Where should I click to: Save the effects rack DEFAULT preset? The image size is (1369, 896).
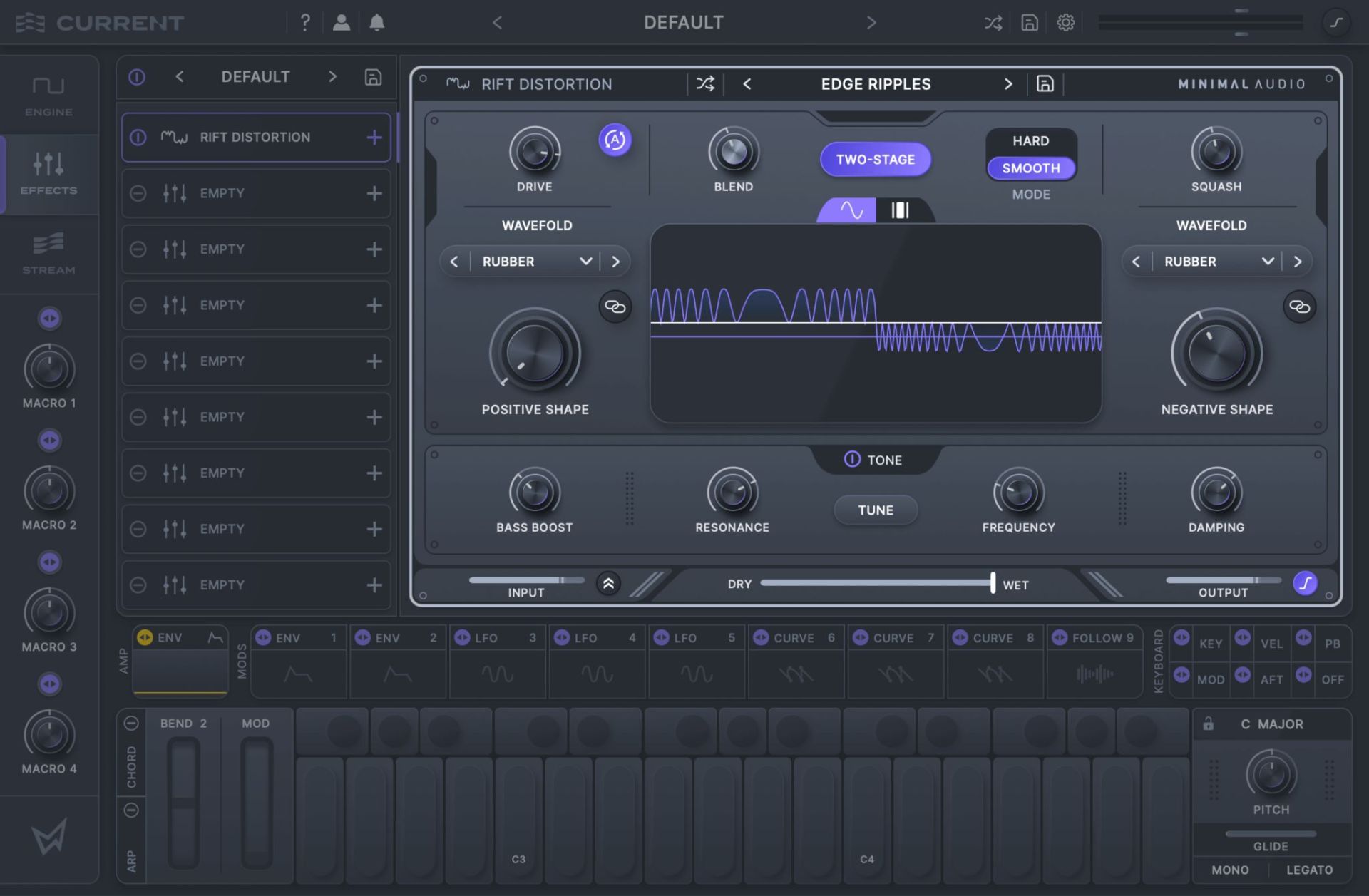coord(373,77)
